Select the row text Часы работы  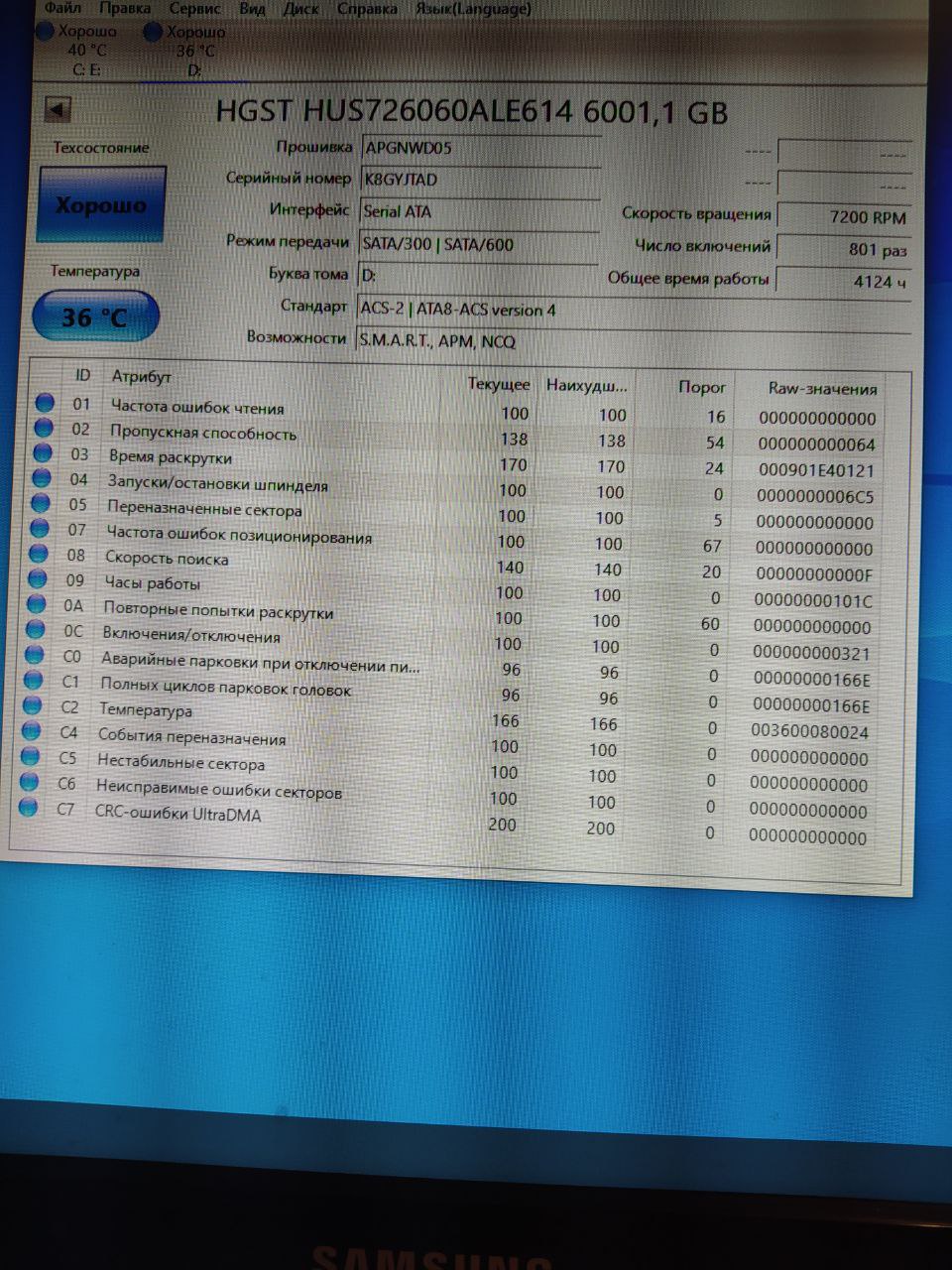point(152,584)
